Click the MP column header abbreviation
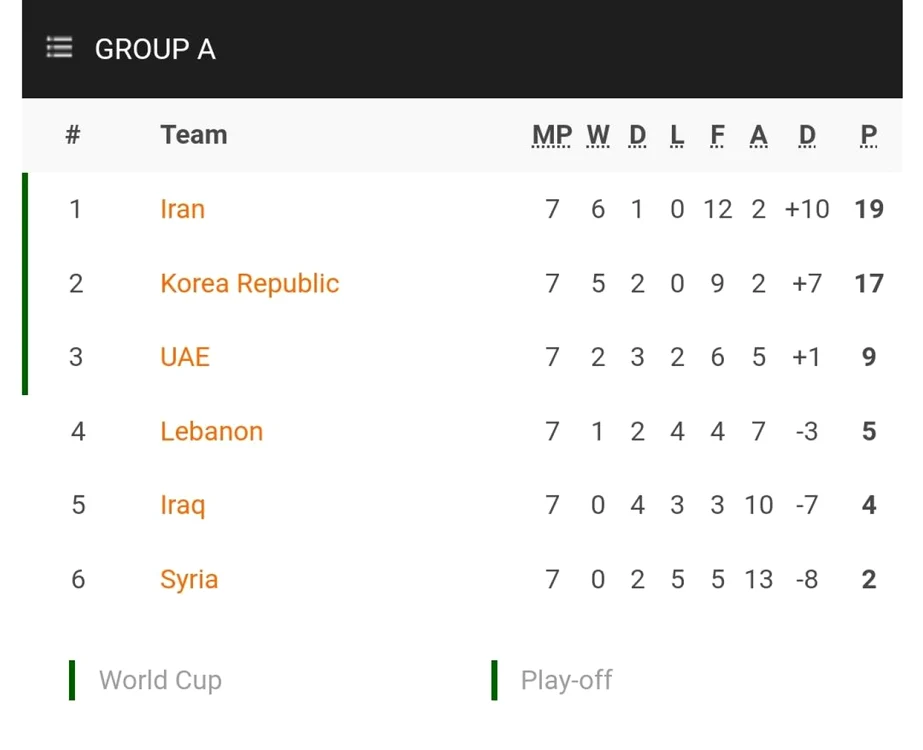923x750 pixels. [x=552, y=135]
